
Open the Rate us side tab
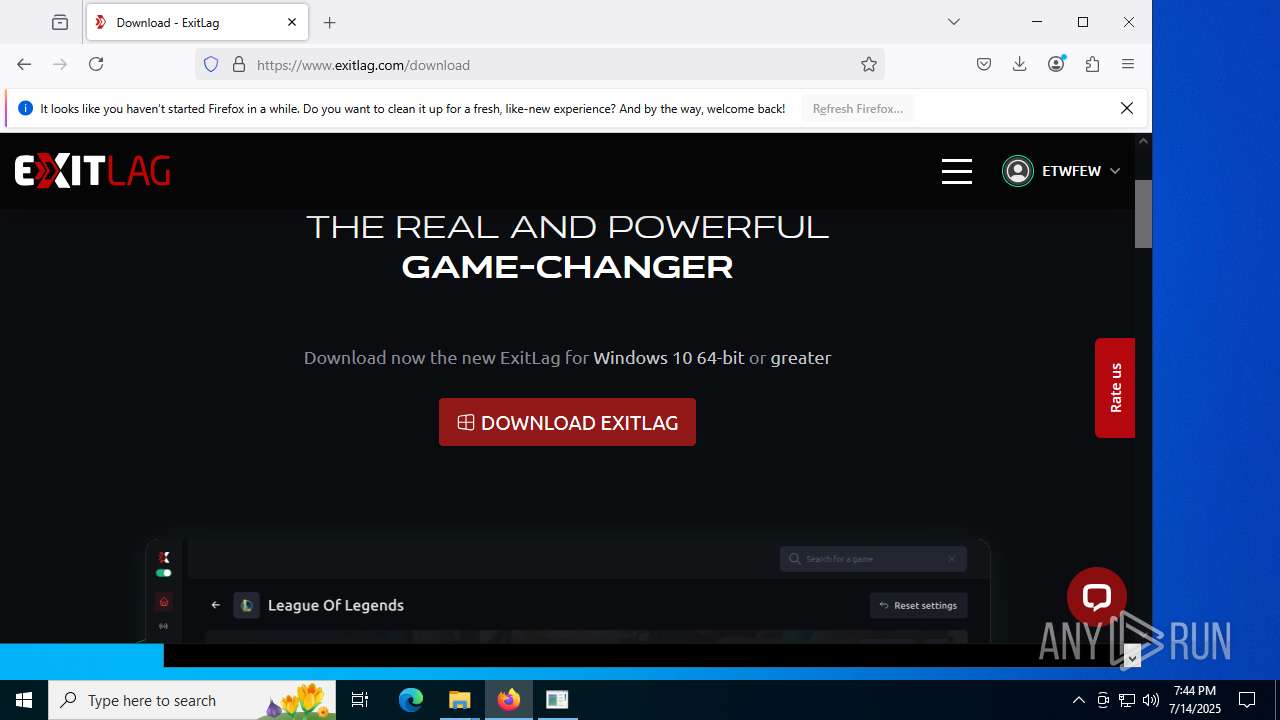click(1115, 388)
